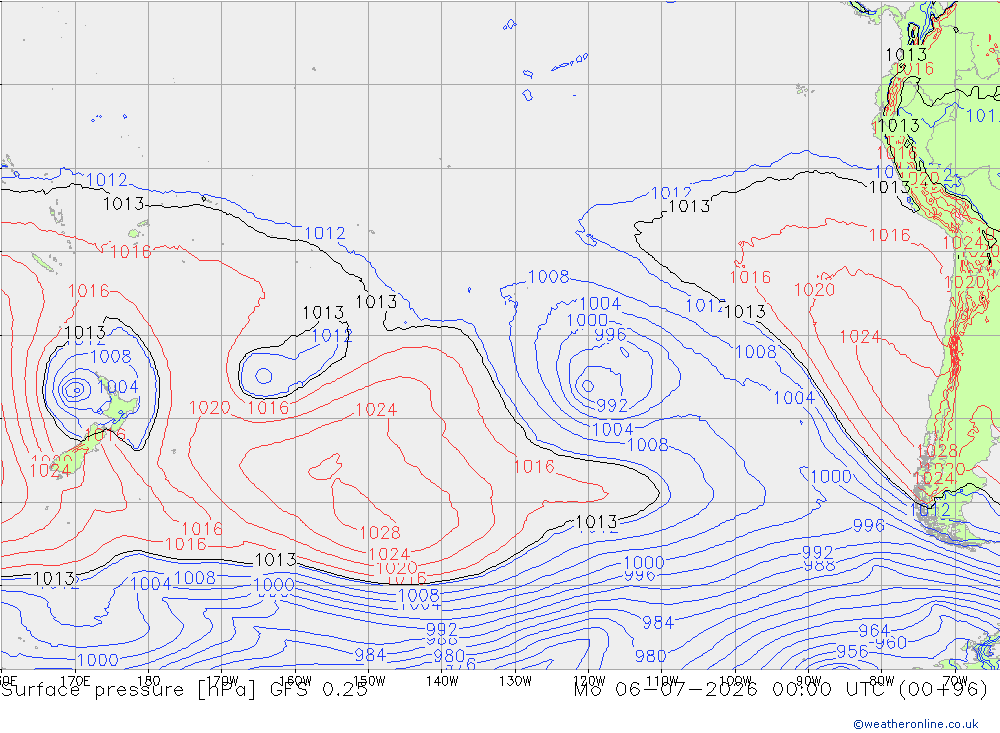The height and width of the screenshot is (733, 1000).
Task: Click the 960 isobar label
Action: 891,643
